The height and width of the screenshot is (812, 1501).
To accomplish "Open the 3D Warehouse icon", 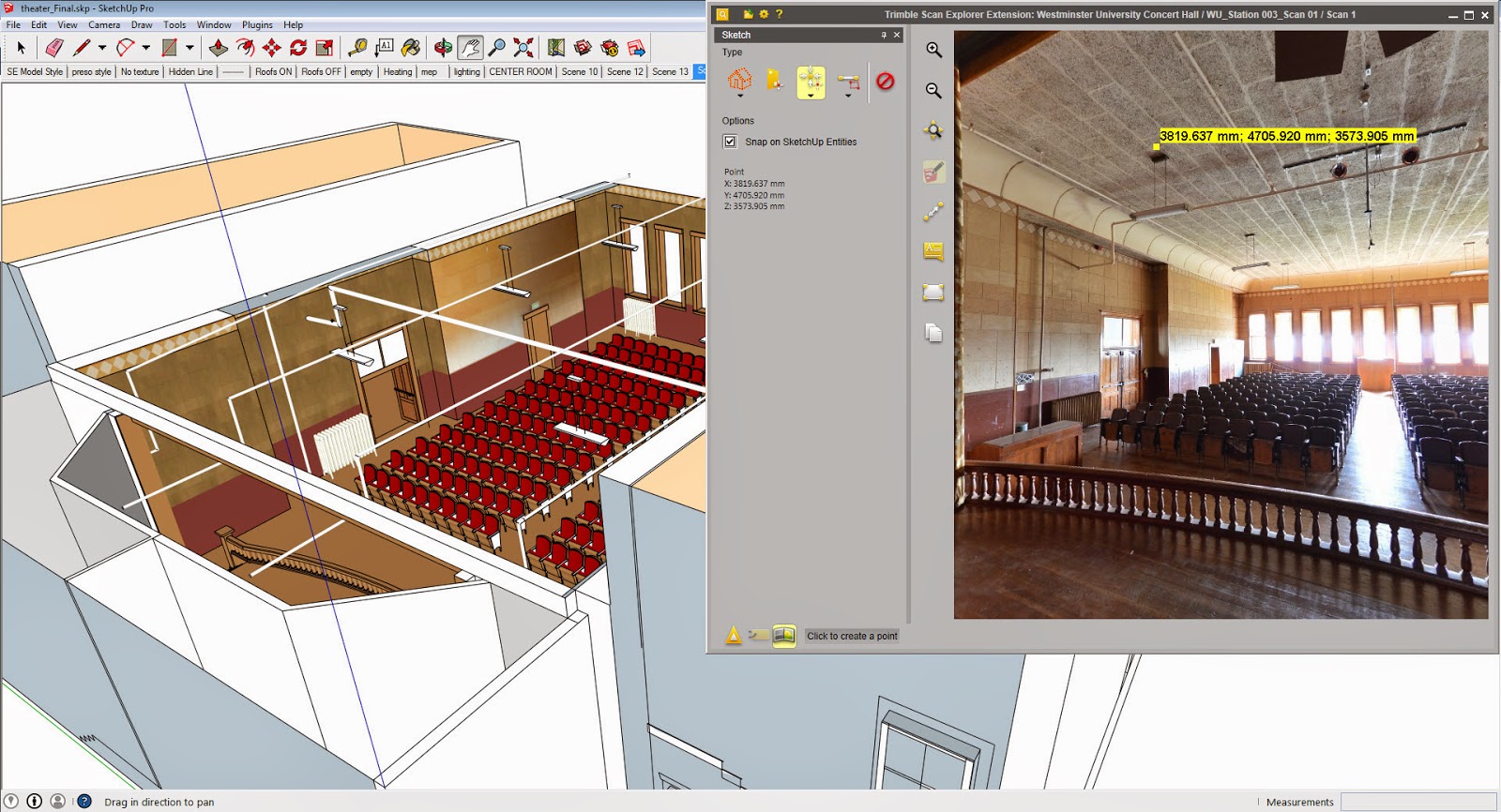I will click(x=583, y=48).
